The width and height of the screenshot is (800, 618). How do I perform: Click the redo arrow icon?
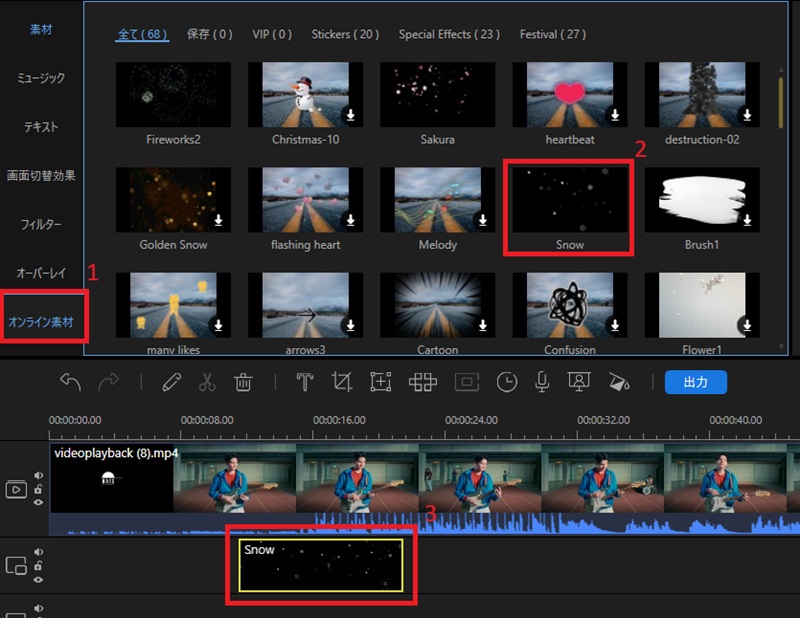click(108, 382)
